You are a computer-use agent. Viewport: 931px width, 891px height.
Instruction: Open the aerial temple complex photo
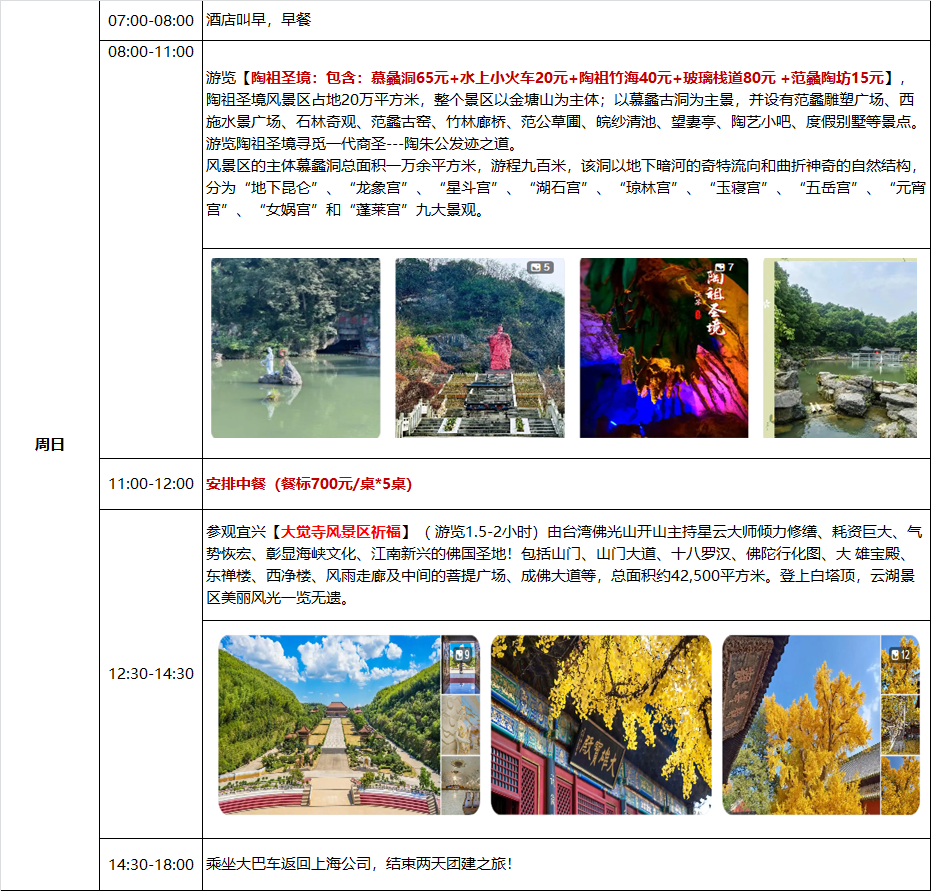point(329,725)
